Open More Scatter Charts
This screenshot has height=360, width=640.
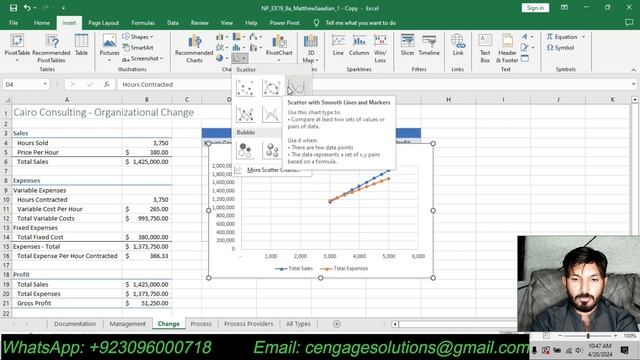pos(273,170)
